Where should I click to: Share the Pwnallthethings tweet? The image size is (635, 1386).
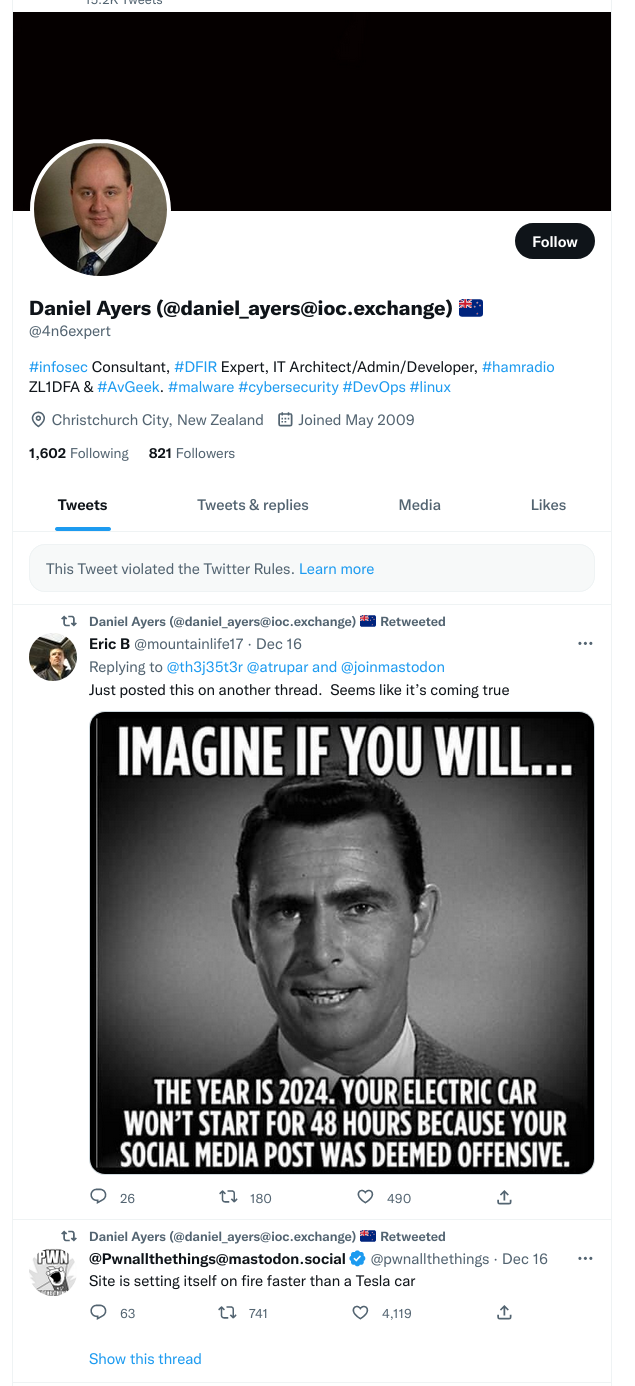tap(505, 1313)
